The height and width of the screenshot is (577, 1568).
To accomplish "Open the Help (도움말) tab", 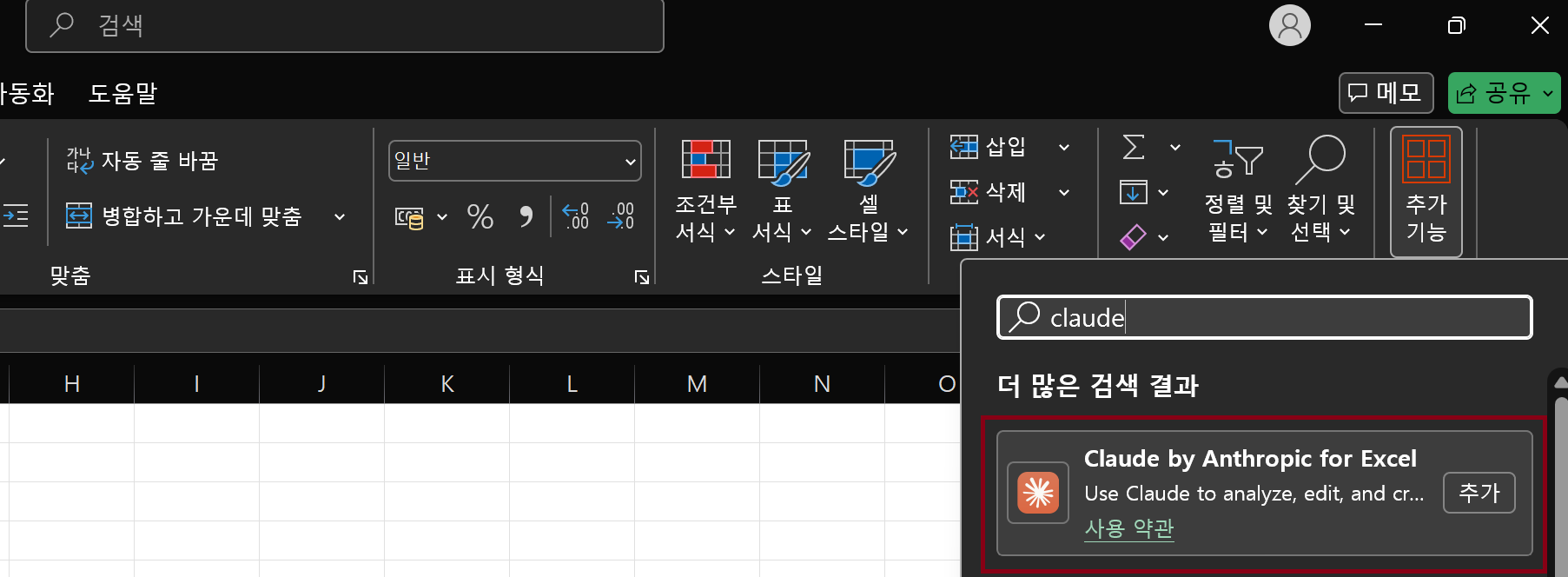I will pos(122,93).
